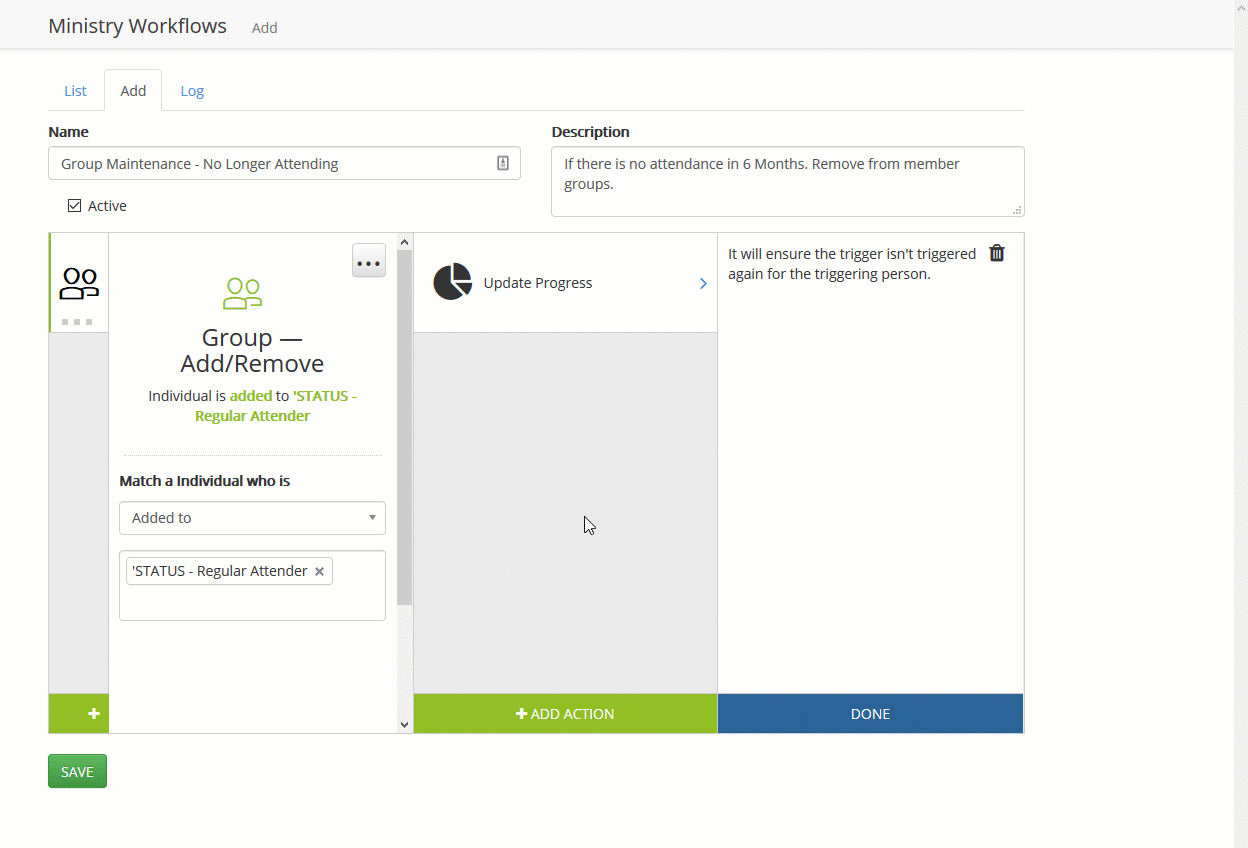Click the green group icon above title

pyautogui.click(x=243, y=293)
